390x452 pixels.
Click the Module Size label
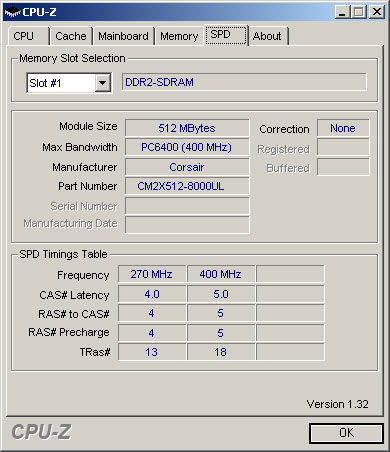point(88,126)
